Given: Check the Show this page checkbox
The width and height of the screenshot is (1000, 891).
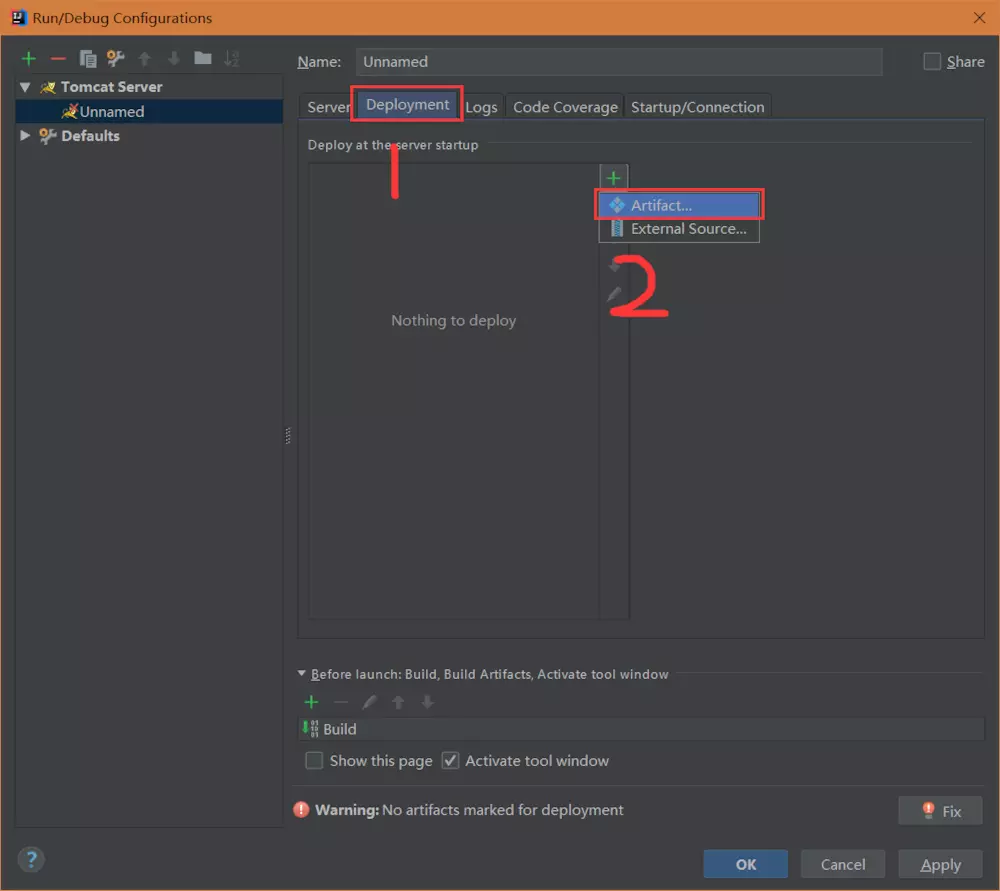Looking at the screenshot, I should (x=314, y=760).
